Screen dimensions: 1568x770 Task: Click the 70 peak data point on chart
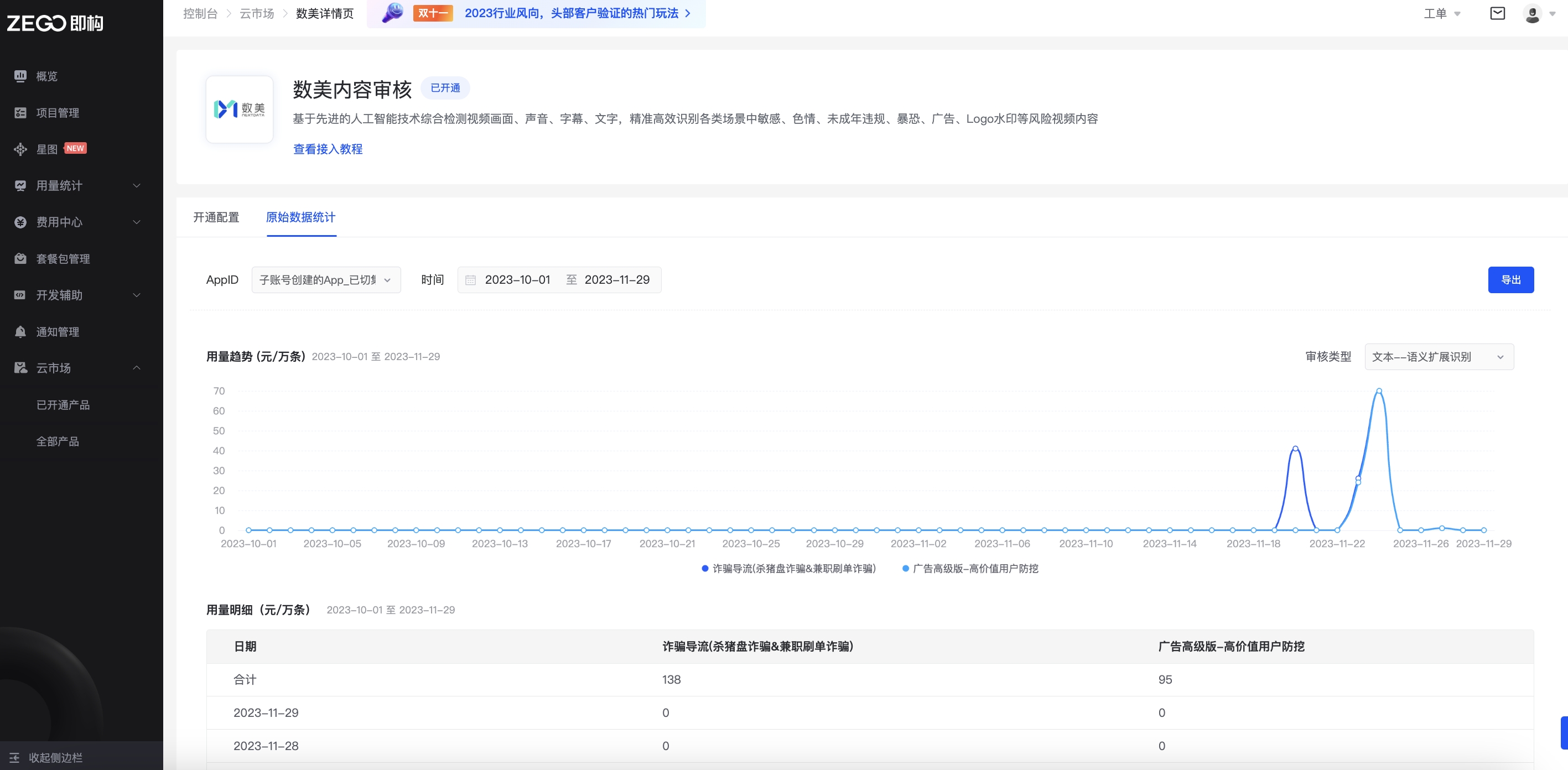1379,391
